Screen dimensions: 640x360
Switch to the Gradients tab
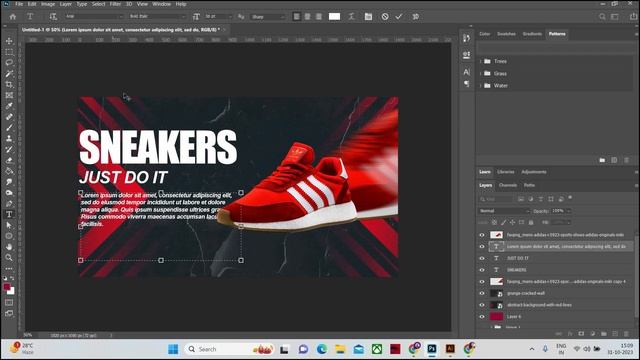532,34
